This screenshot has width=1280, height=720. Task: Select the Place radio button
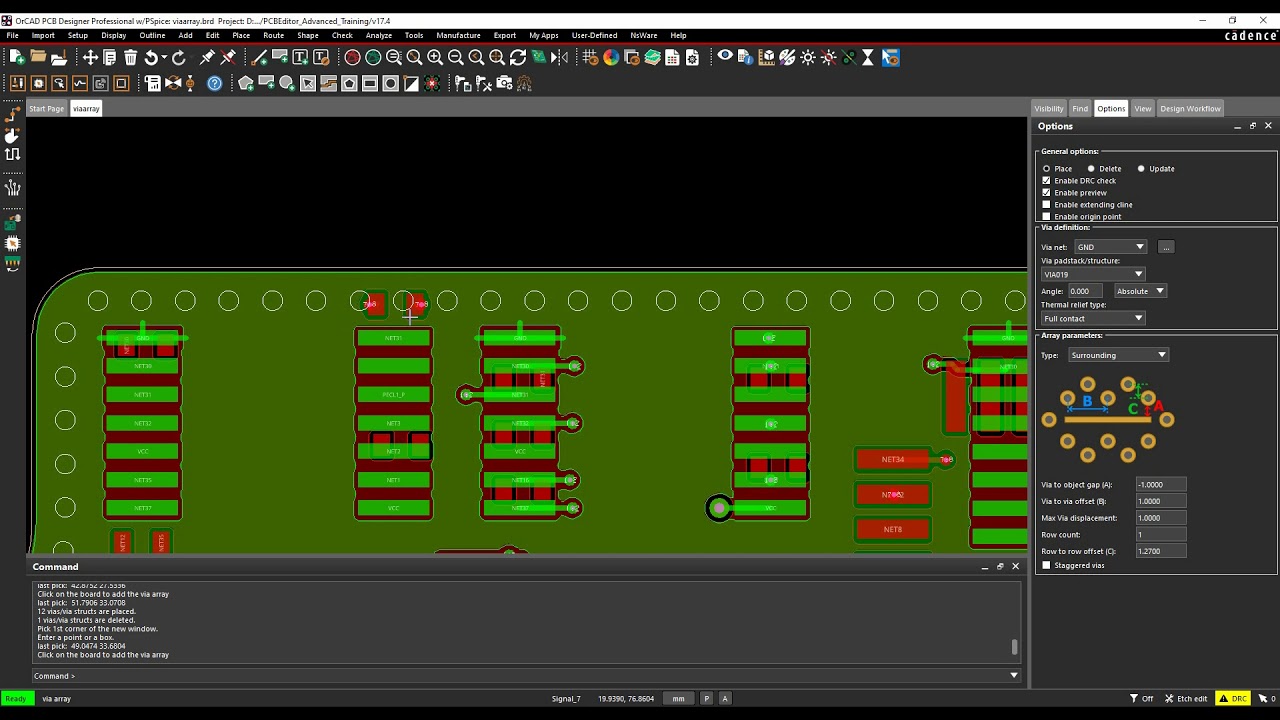[1047, 169]
